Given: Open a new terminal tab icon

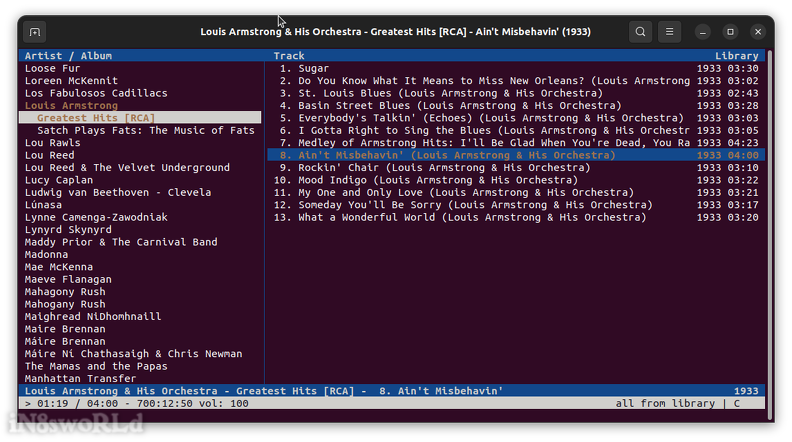Looking at the screenshot, I should (x=35, y=32).
